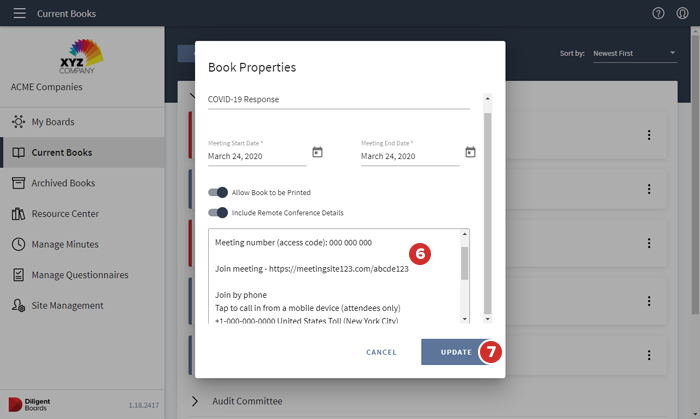
Task: Toggle Allow Book to be Printed
Action: (x=218, y=192)
